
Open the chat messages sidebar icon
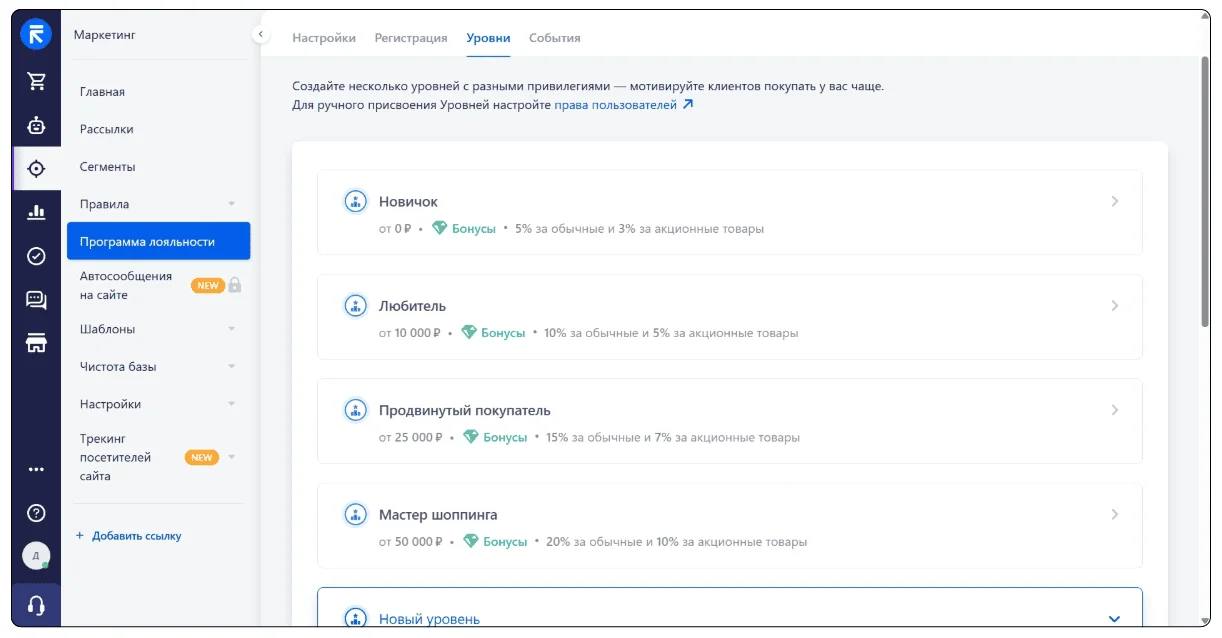[36, 300]
